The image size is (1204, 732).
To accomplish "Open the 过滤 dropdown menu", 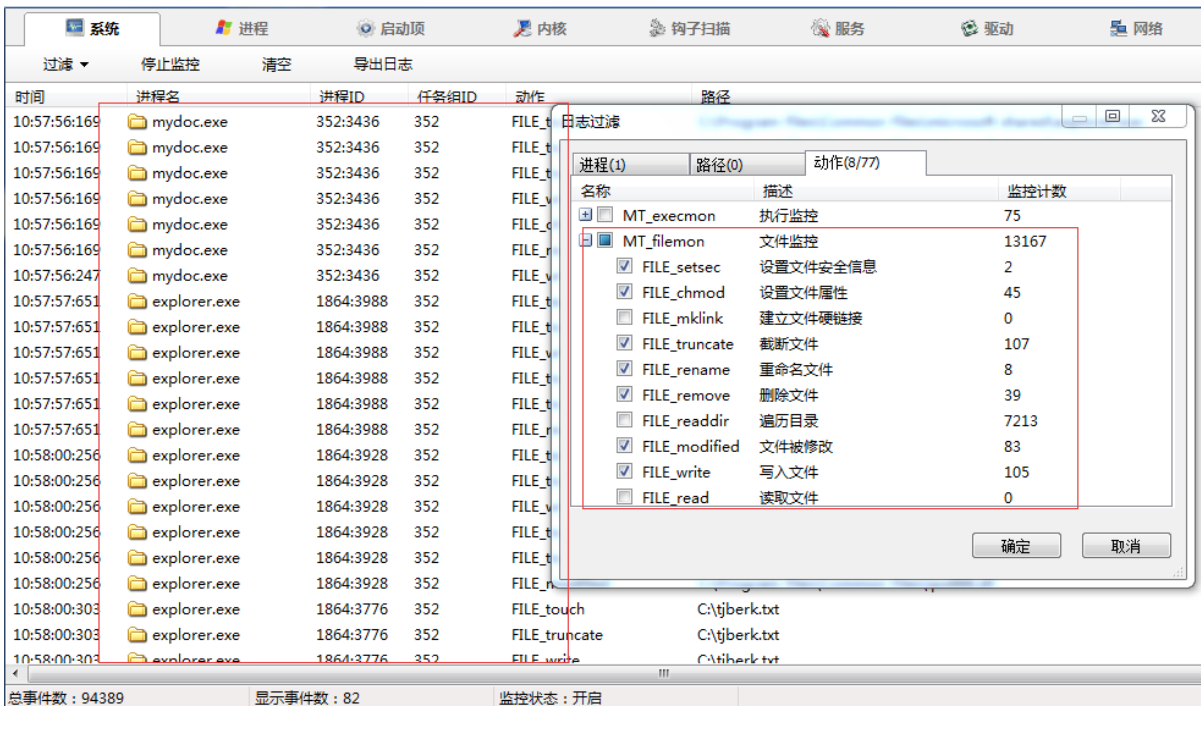I will (66, 64).
